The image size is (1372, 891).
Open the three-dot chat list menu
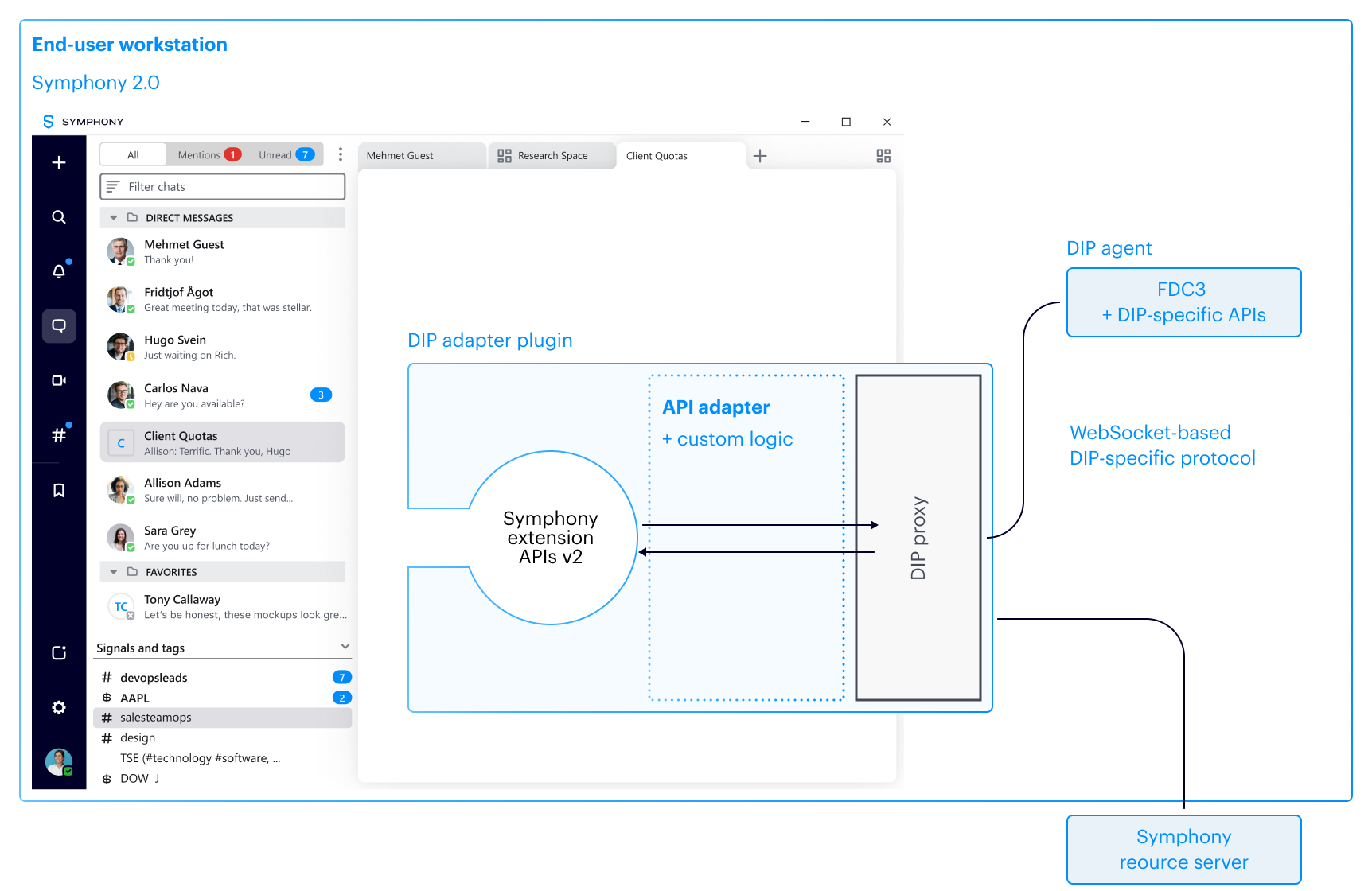click(x=340, y=154)
